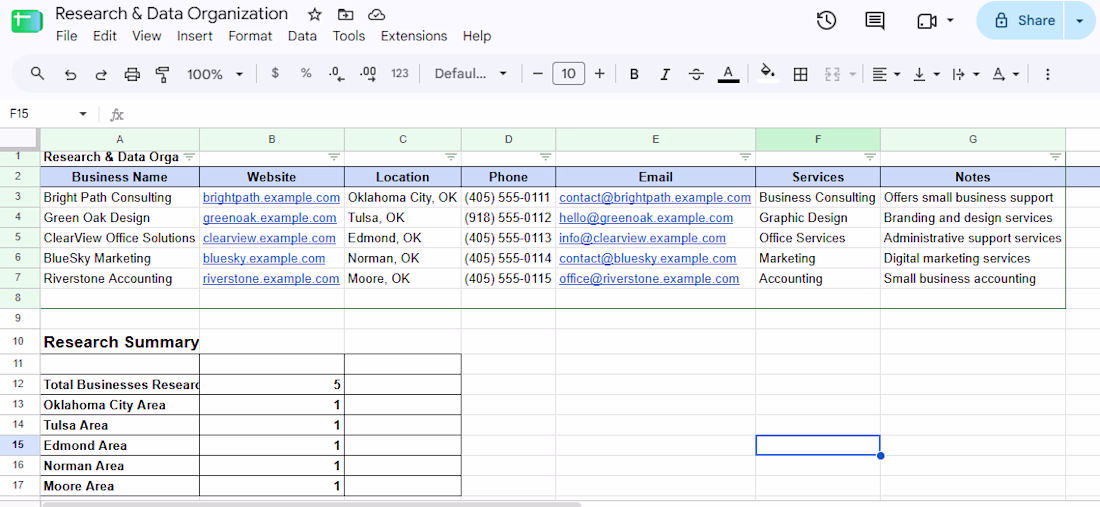The width and height of the screenshot is (1100, 507).
Task: Decrease decimal places
Action: [337, 74]
